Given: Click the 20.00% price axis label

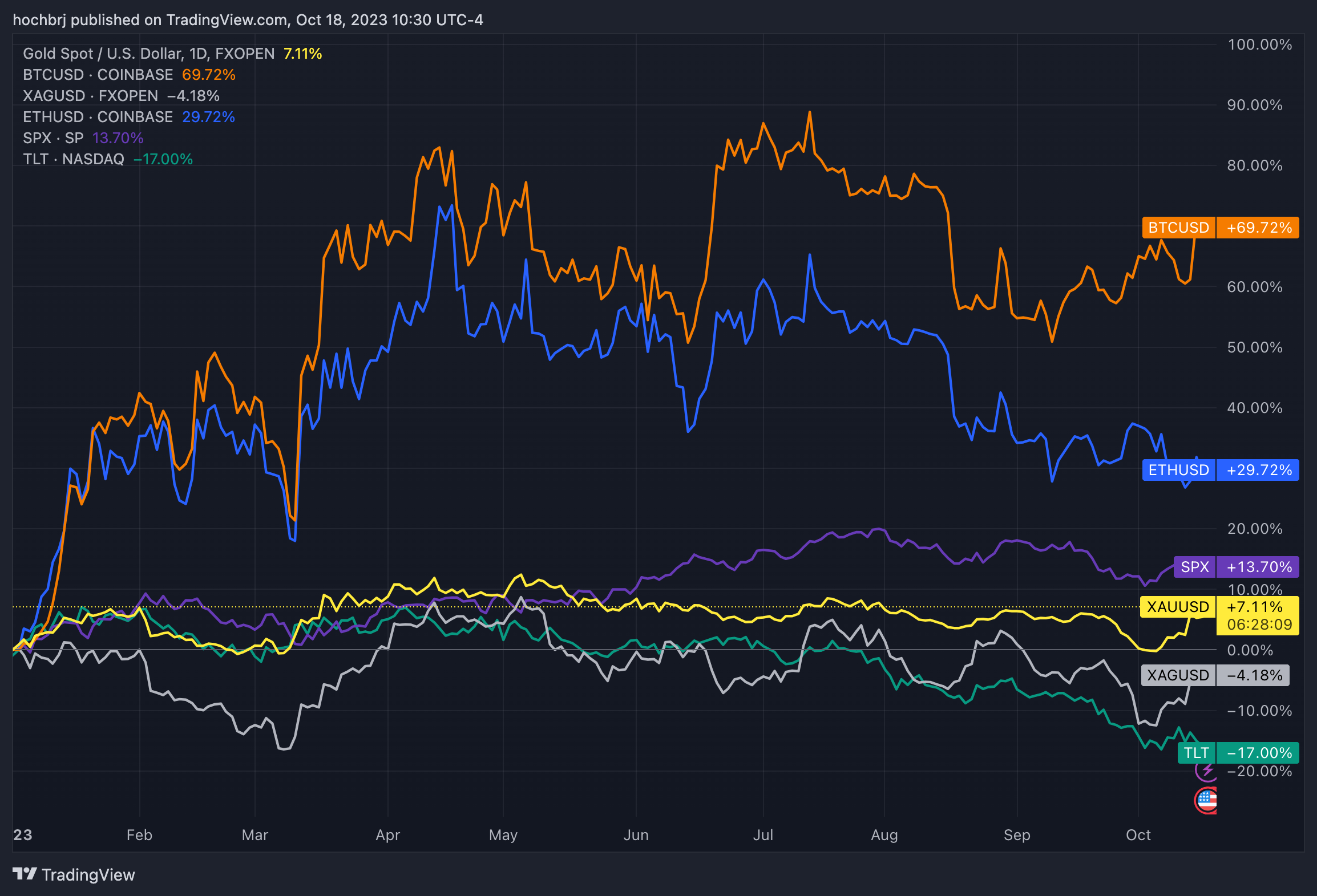Looking at the screenshot, I should pos(1255,529).
